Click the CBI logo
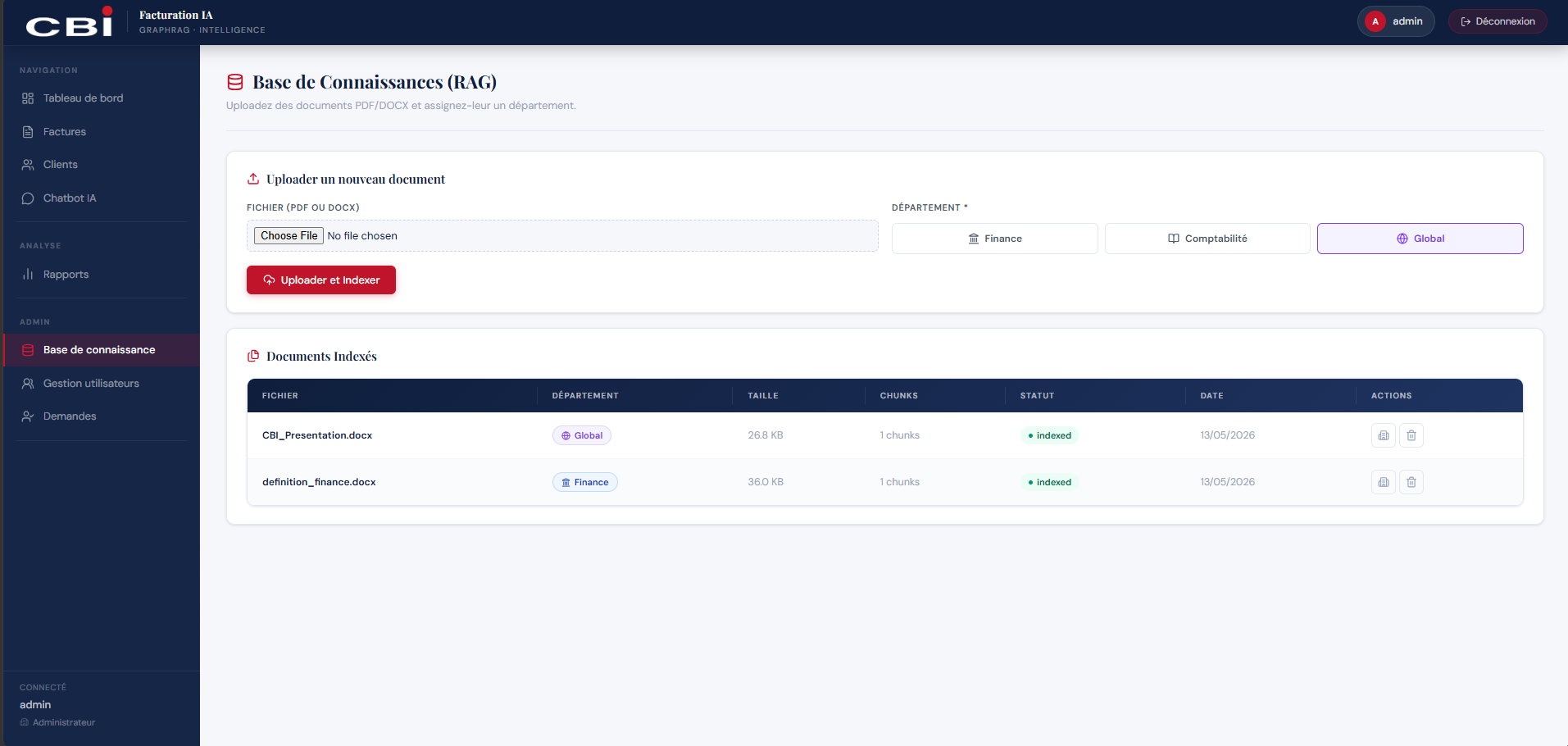Screen dimensions: 1568x746 (x=70, y=22)
